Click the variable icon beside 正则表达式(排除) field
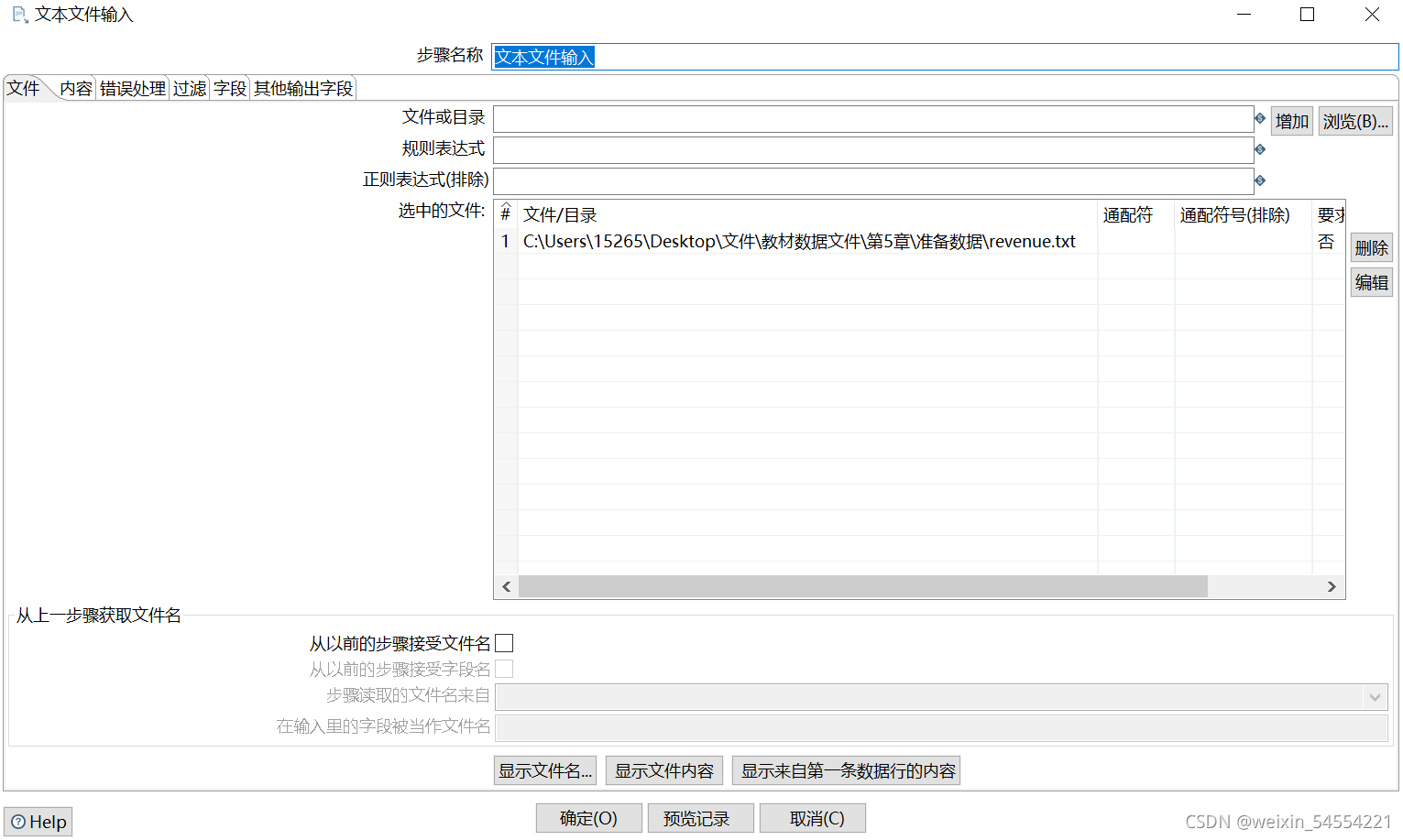Viewport: 1403px width, 840px height. [x=1260, y=180]
